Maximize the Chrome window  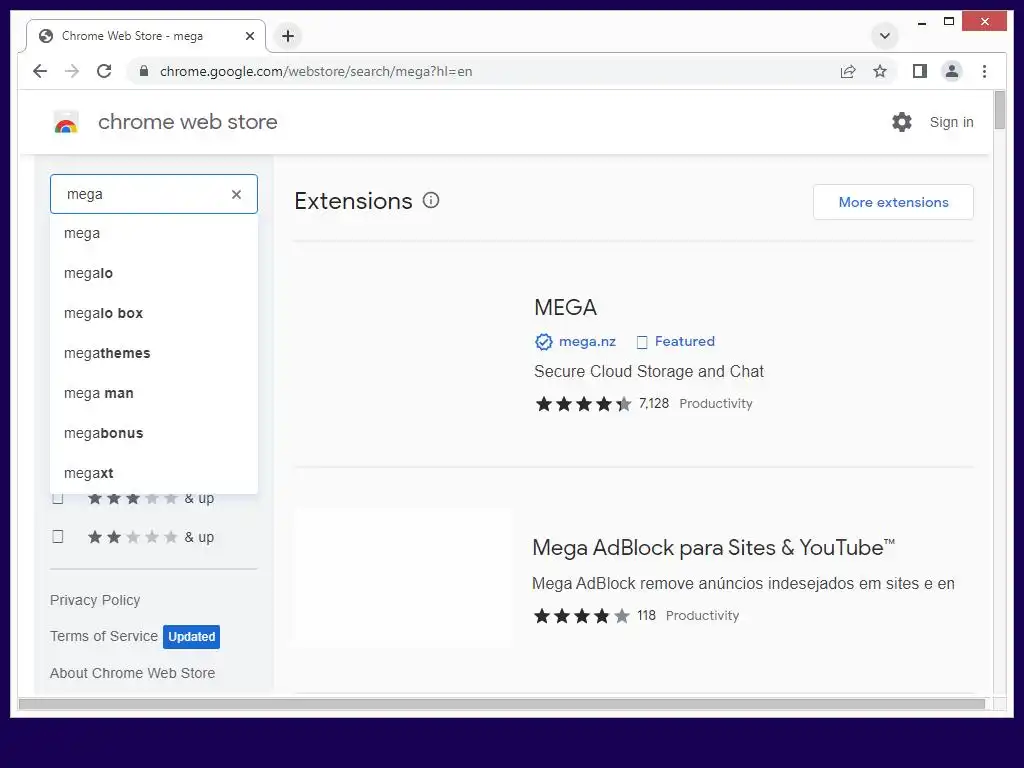point(949,22)
